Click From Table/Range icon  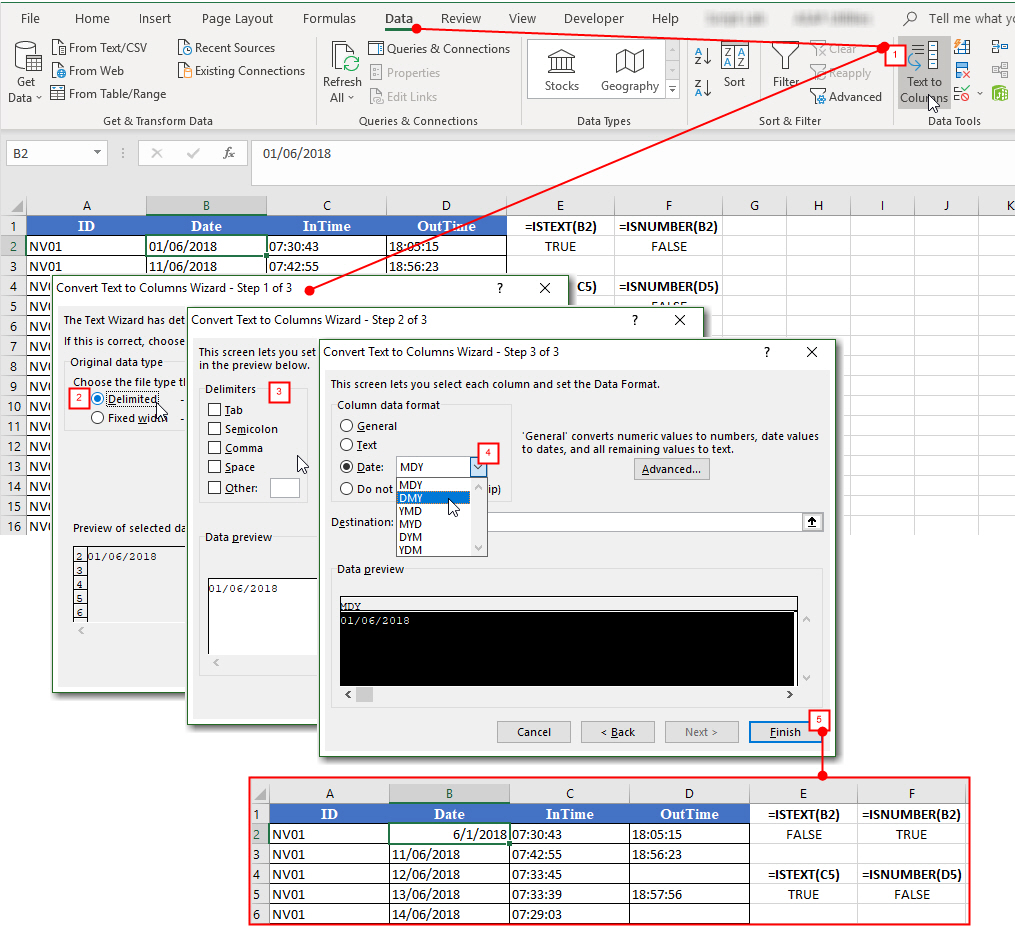click(x=58, y=94)
